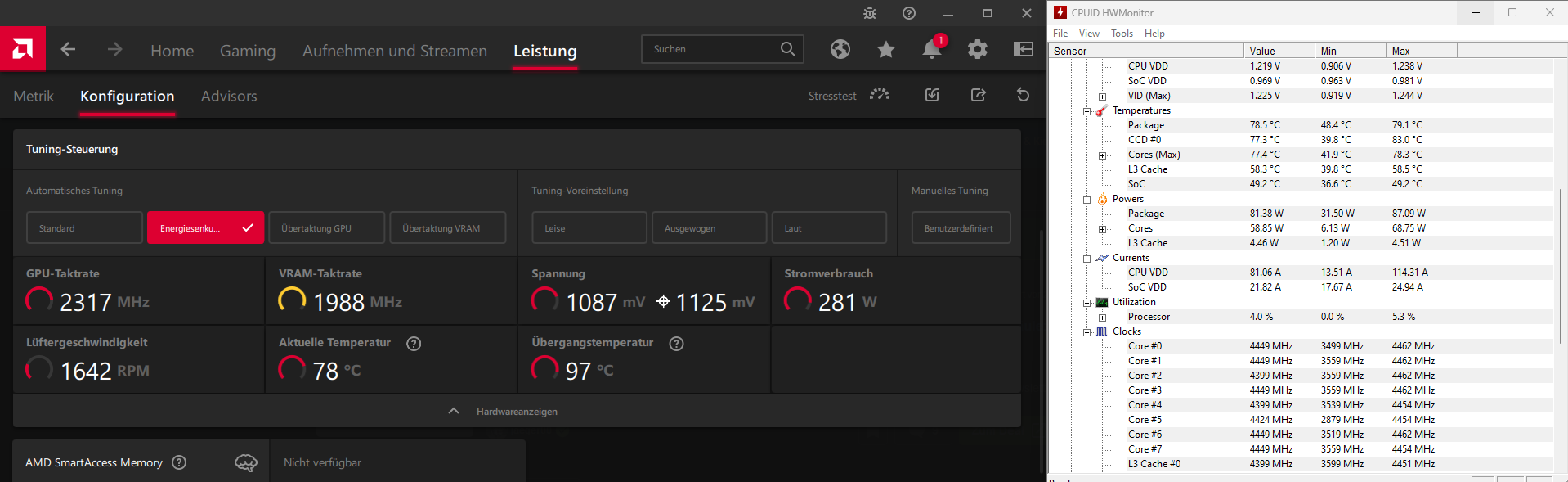Open help for AMD SmartAccess Memory
Screen dimensions: 1568x482
[179, 462]
